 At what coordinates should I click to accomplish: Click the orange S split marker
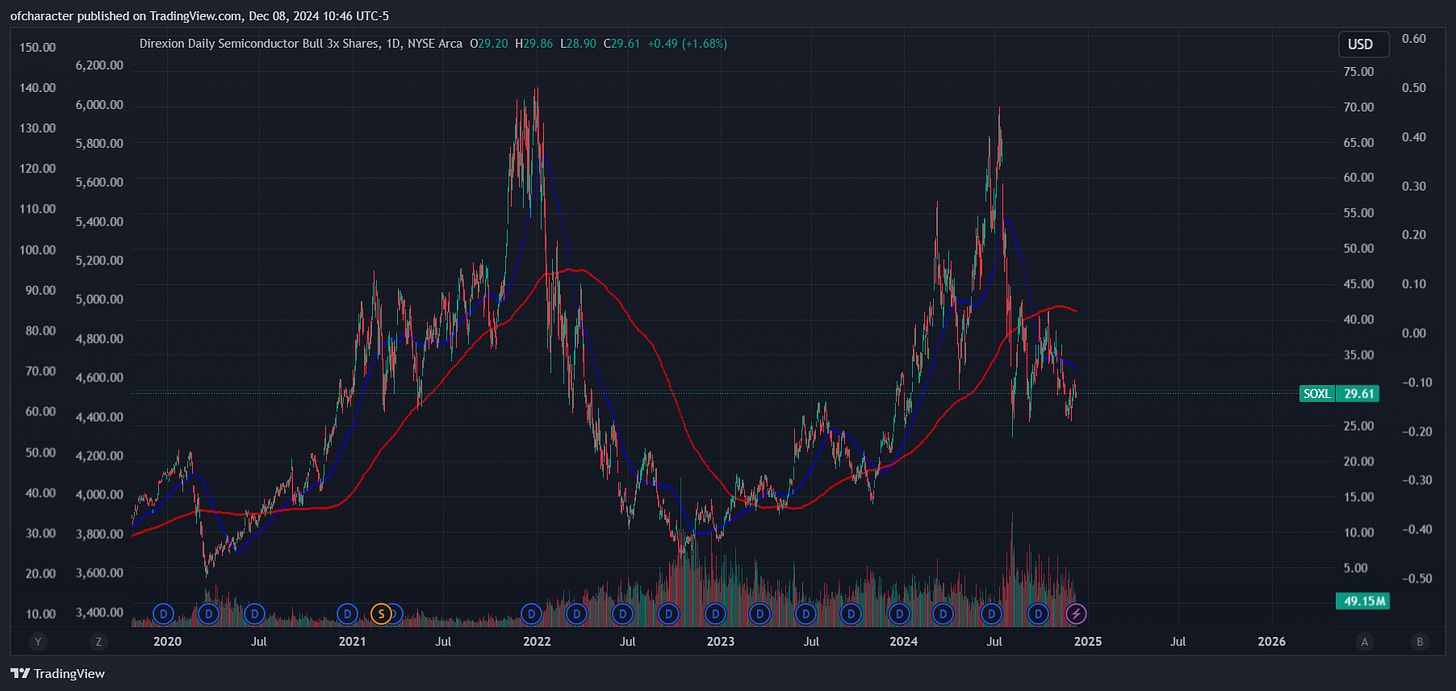pyautogui.click(x=381, y=612)
